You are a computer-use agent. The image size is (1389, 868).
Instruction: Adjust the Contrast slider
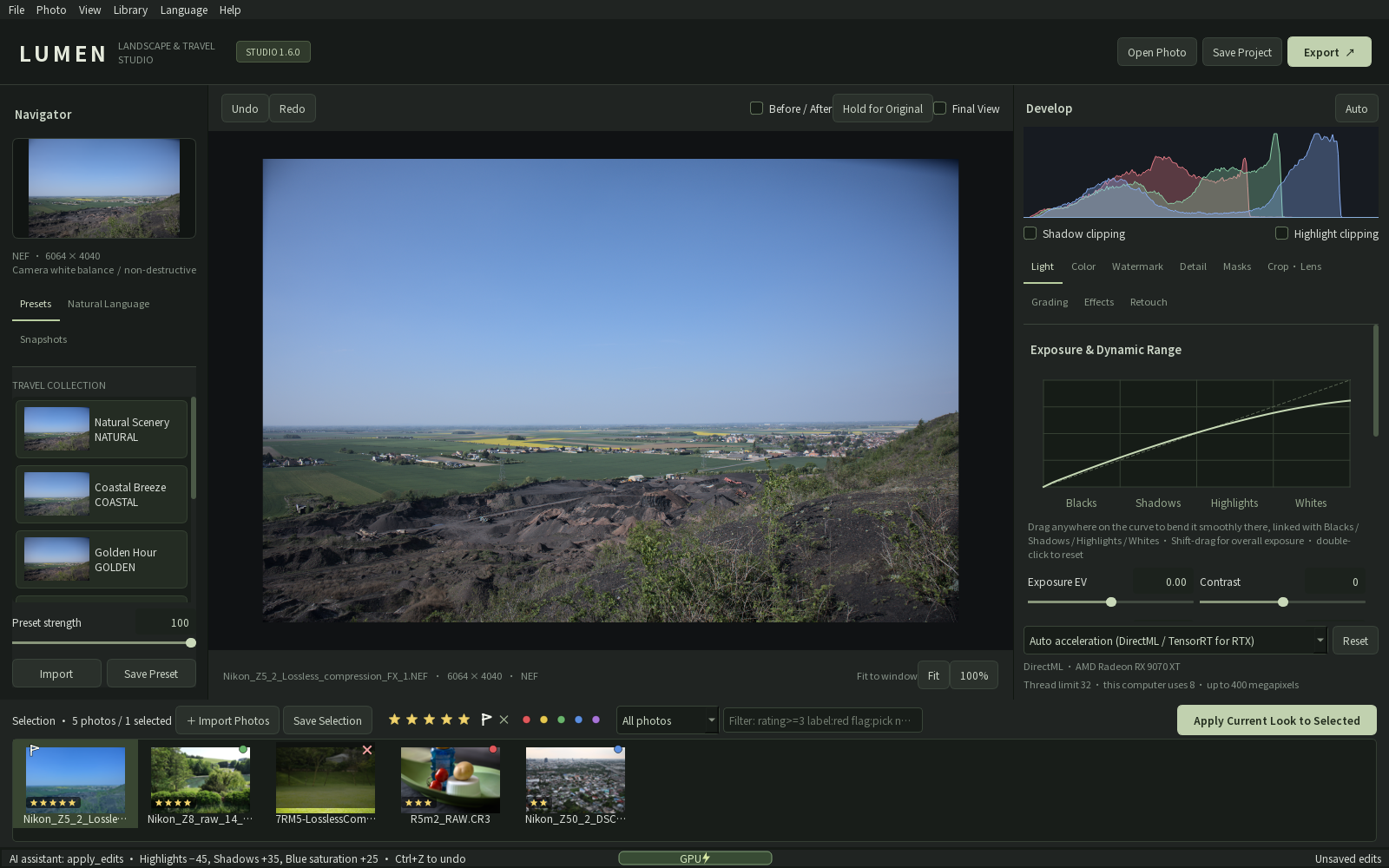pos(1282,602)
